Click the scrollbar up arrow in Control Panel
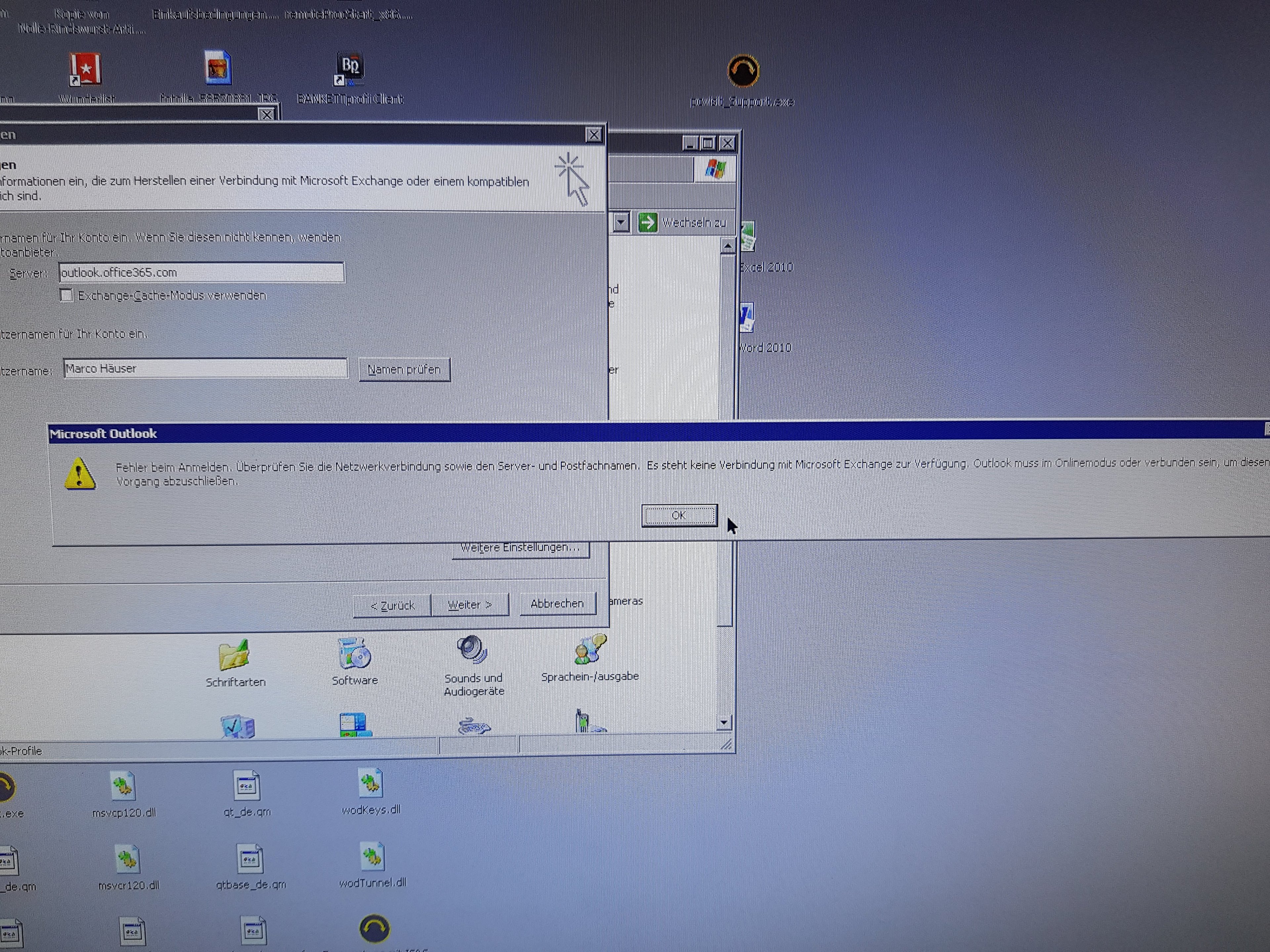 (x=727, y=247)
